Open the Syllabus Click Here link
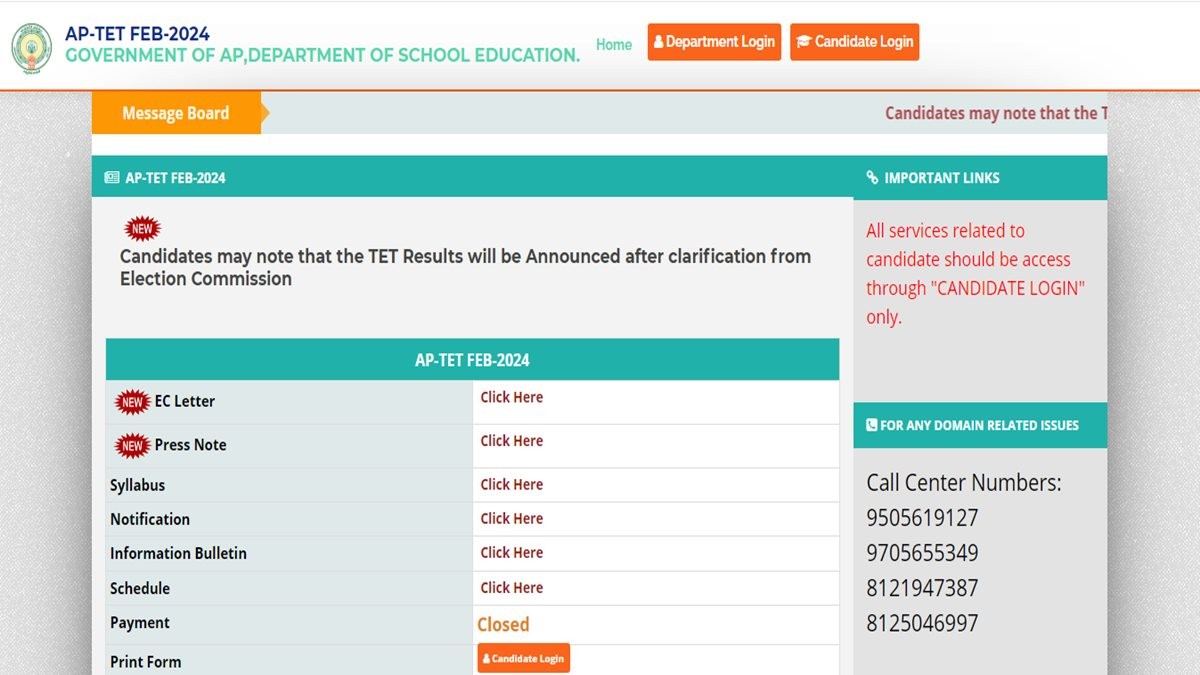 click(511, 485)
